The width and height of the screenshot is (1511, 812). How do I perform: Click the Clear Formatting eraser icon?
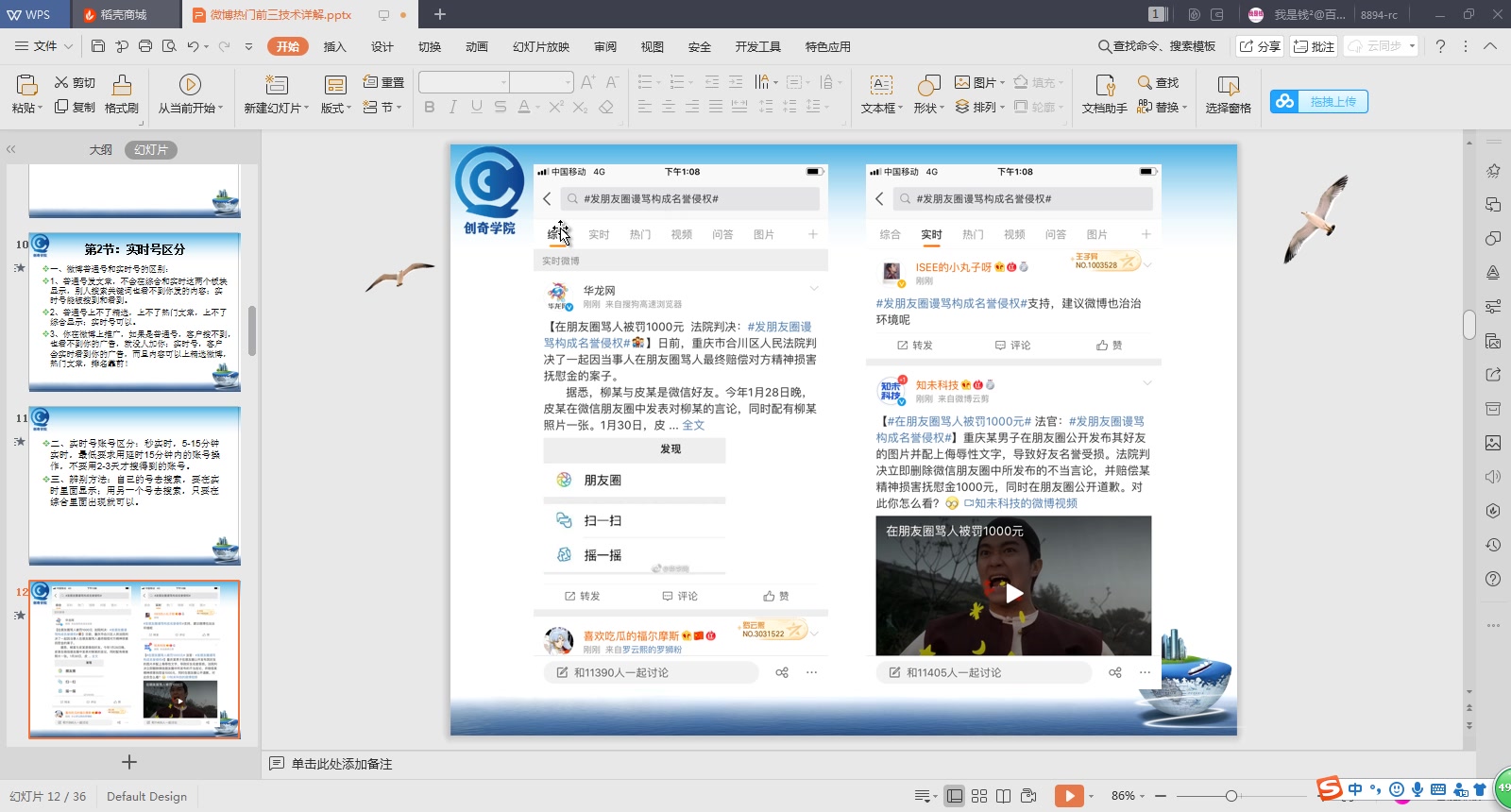[x=606, y=107]
